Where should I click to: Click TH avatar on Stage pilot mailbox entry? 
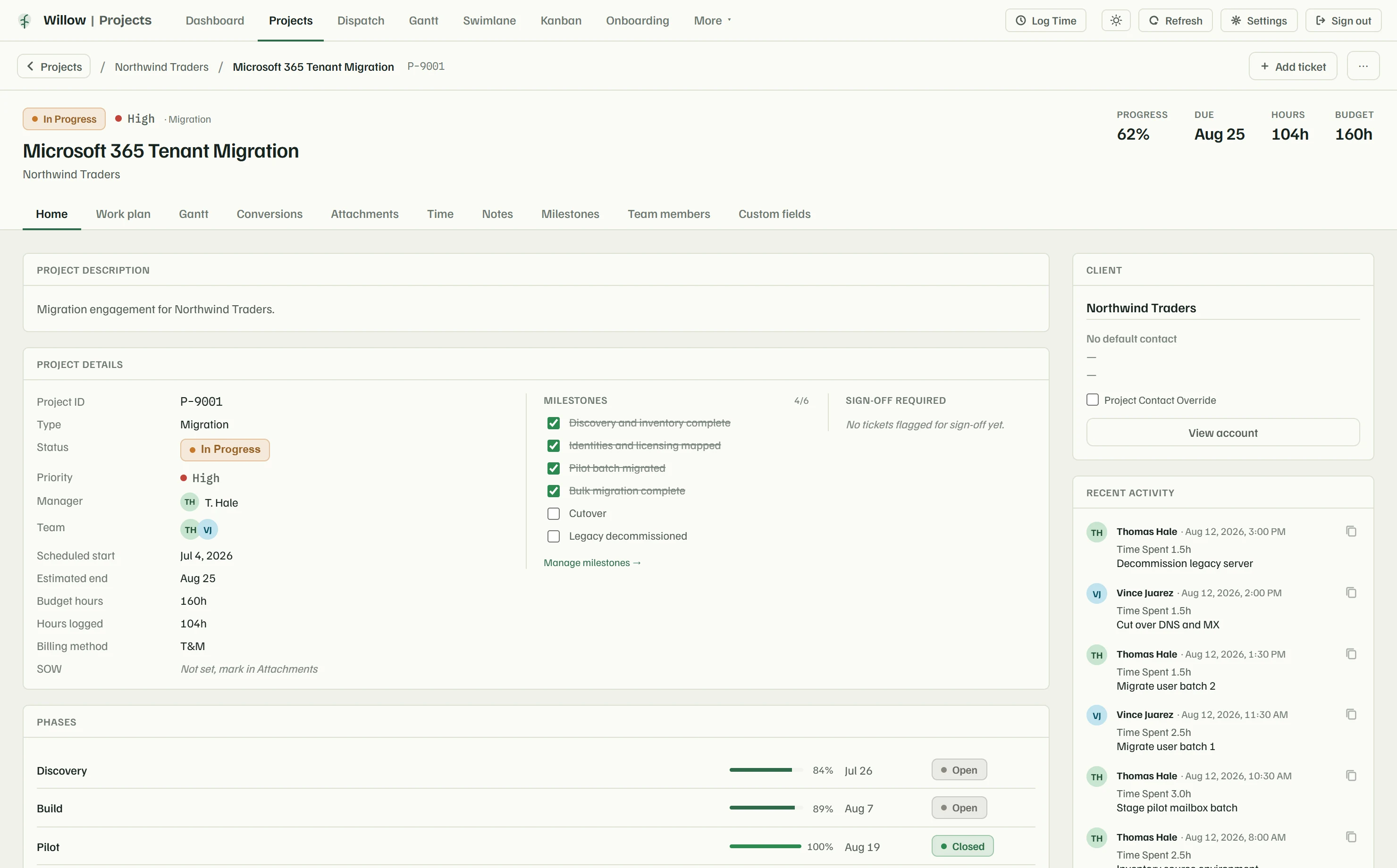1097,777
